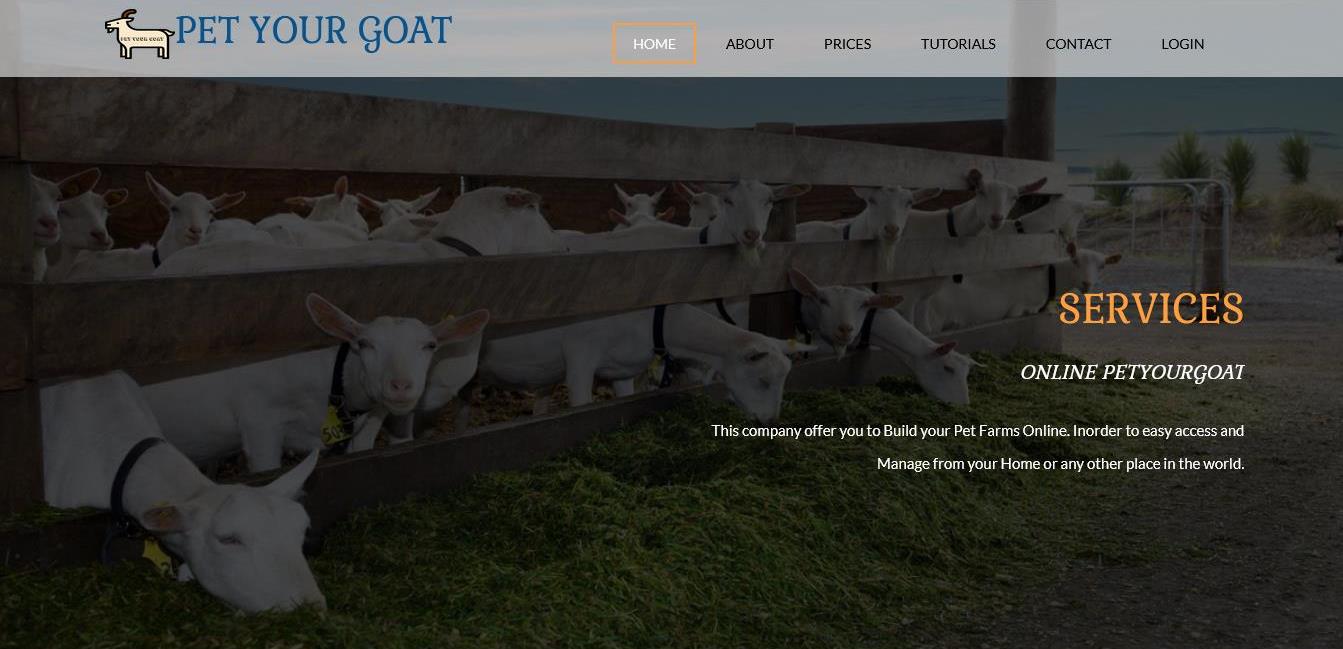Go to the ABOUT page
The height and width of the screenshot is (649, 1343).
click(x=750, y=44)
